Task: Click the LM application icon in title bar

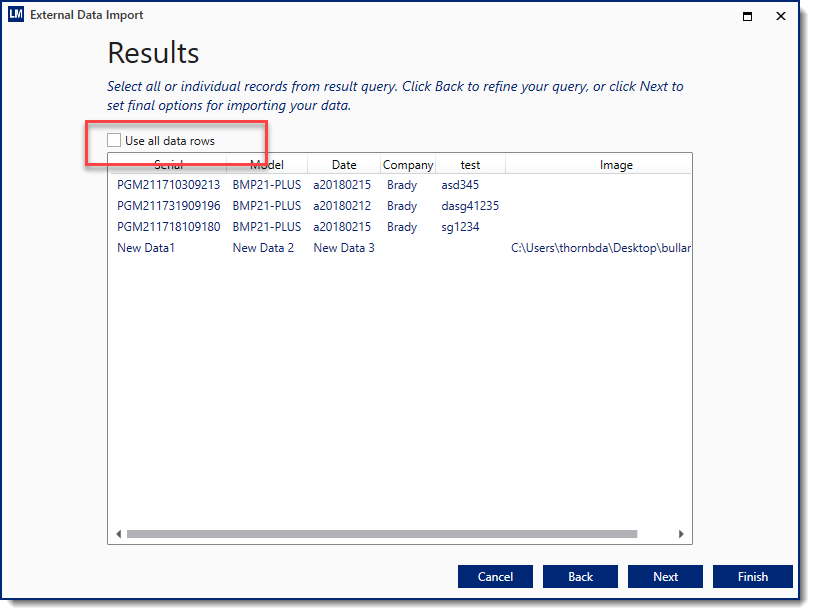Action: point(15,15)
